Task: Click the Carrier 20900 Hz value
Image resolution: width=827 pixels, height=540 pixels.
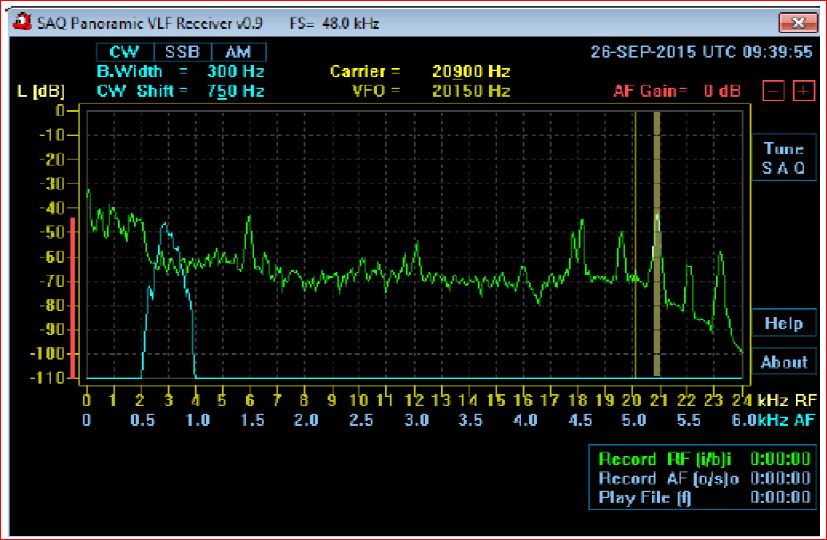Action: (471, 71)
